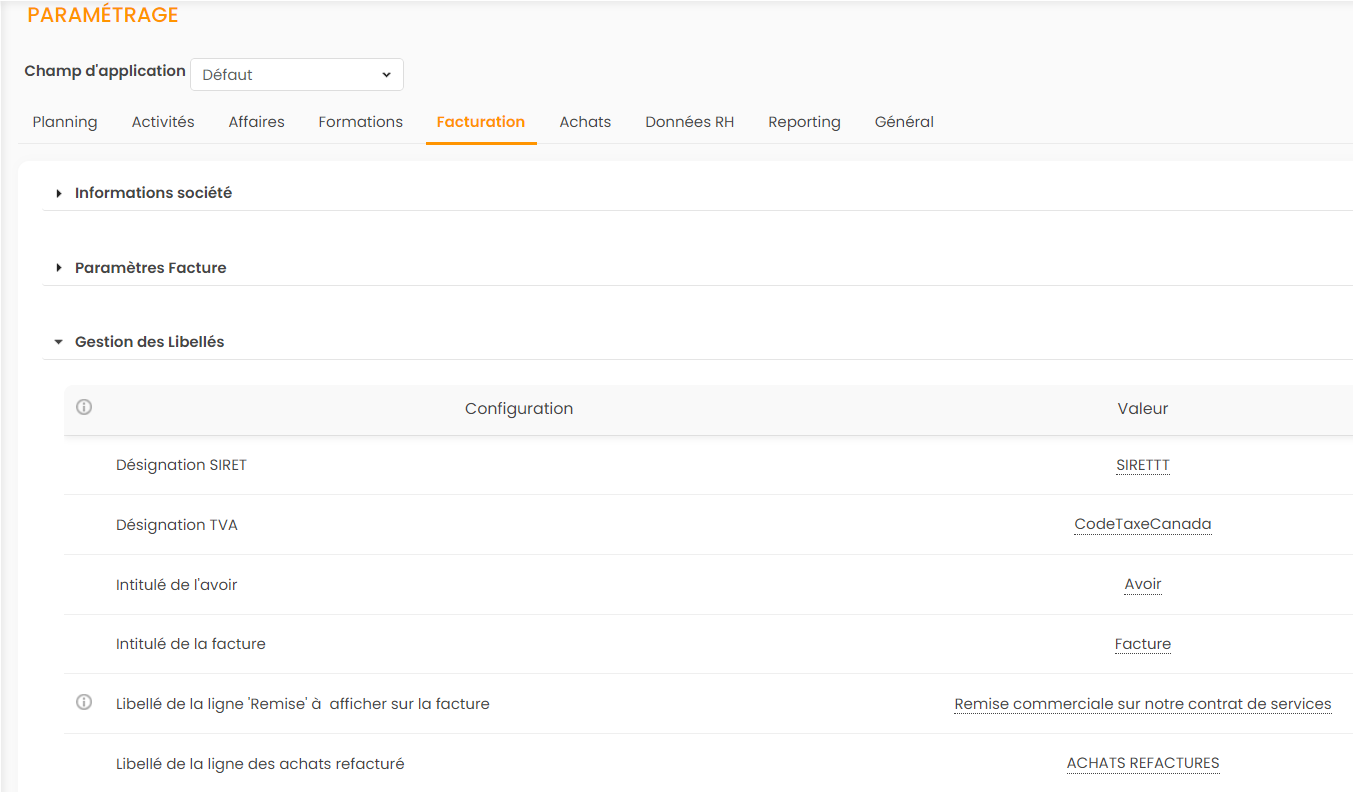The height and width of the screenshot is (792, 1353).
Task: Switch to the Planning tab
Action: (65, 122)
